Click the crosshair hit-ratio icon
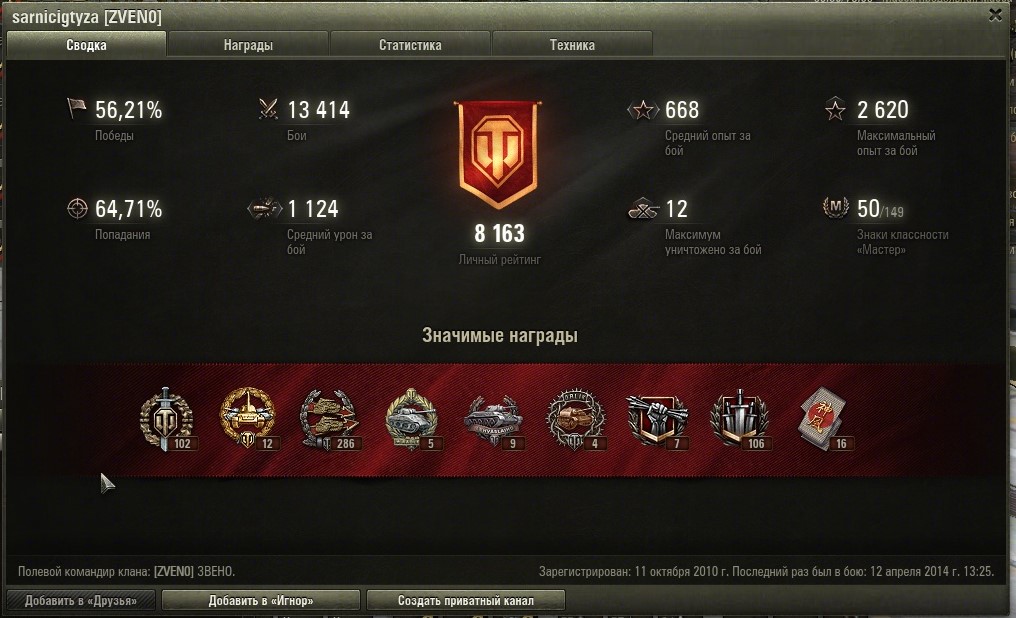This screenshot has width=1016, height=618. (77, 209)
